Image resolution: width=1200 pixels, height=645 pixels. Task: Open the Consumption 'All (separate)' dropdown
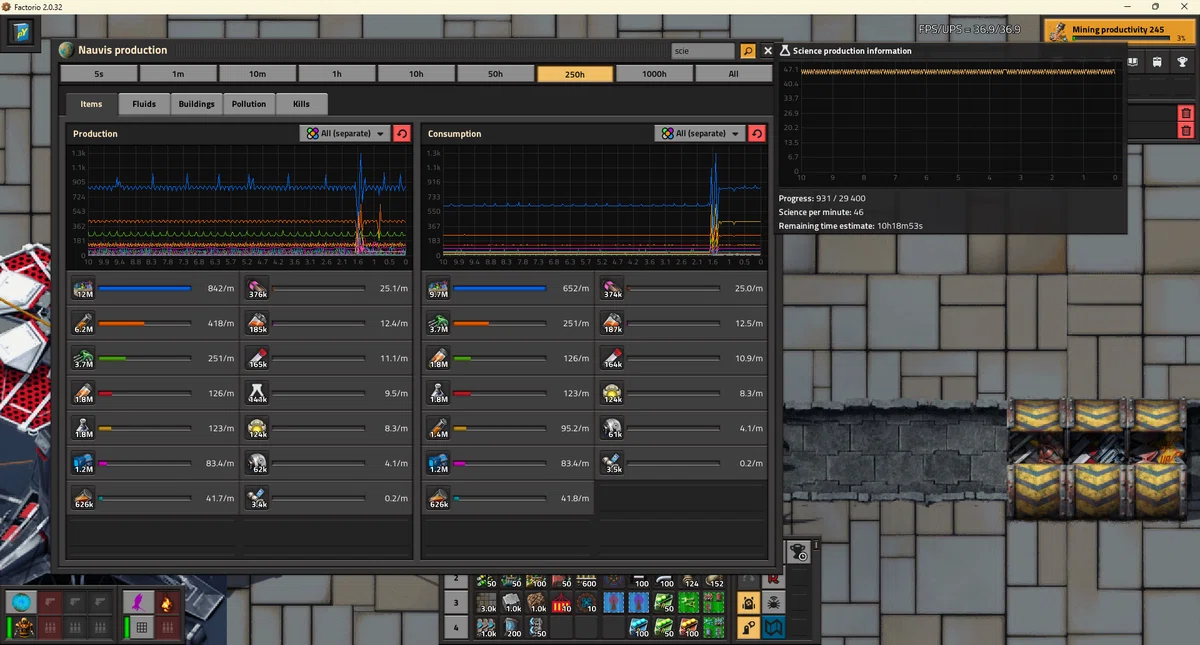point(699,133)
